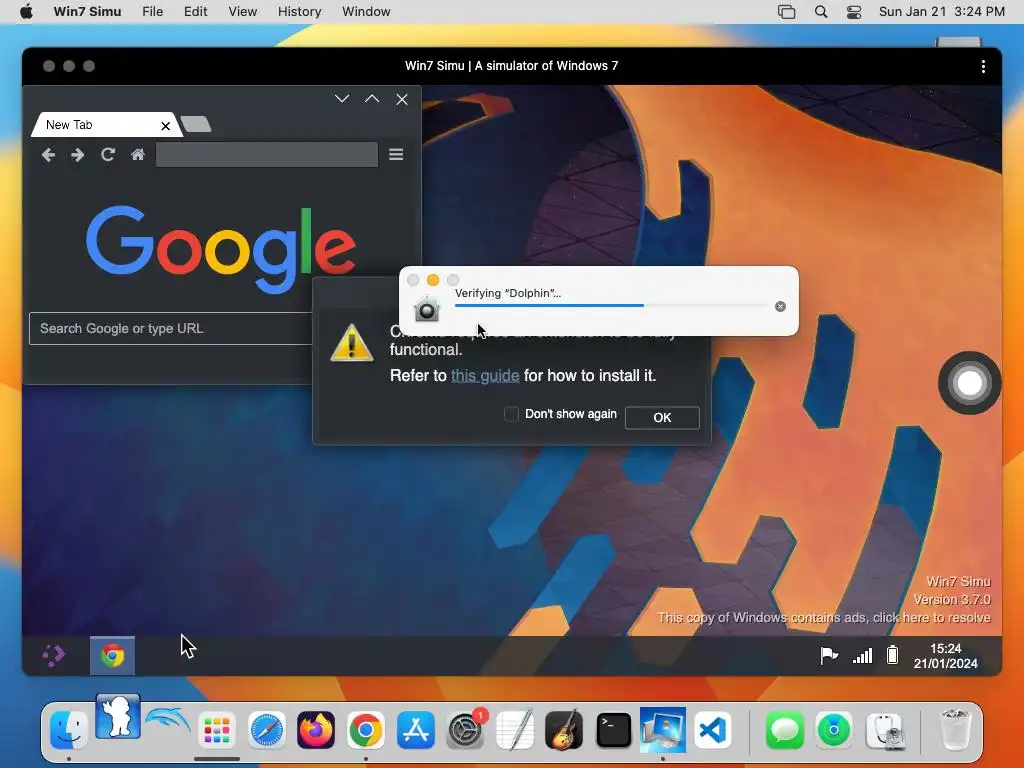Open the History menu

[300, 12]
